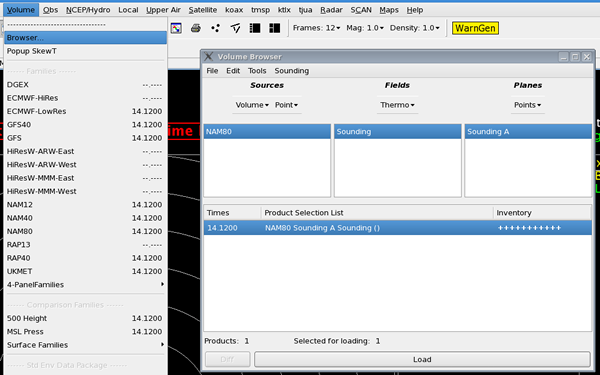Image resolution: width=600 pixels, height=375 pixels.
Task: Open the Frames: 12 dropdown
Action: 316,28
